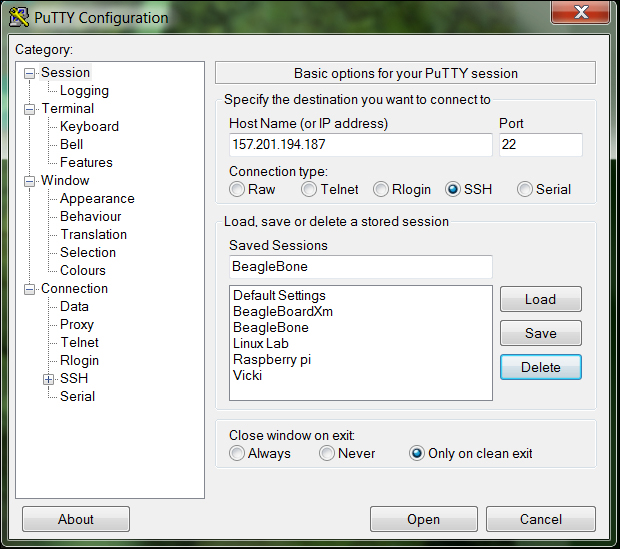Screen dimensions: 620x549
Task: Open the Connection category
Action: tap(74, 288)
